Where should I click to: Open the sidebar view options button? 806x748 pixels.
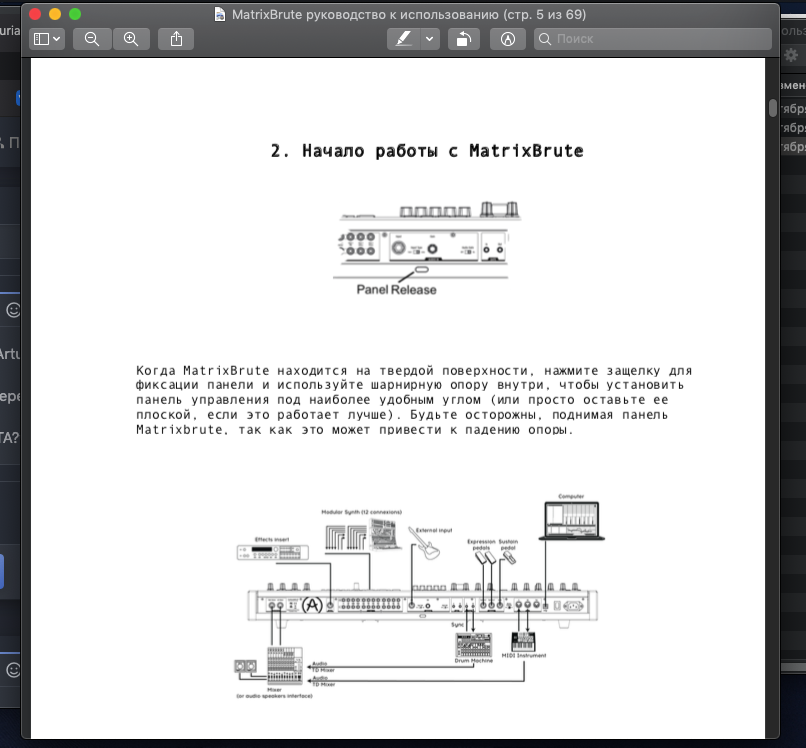tap(47, 39)
